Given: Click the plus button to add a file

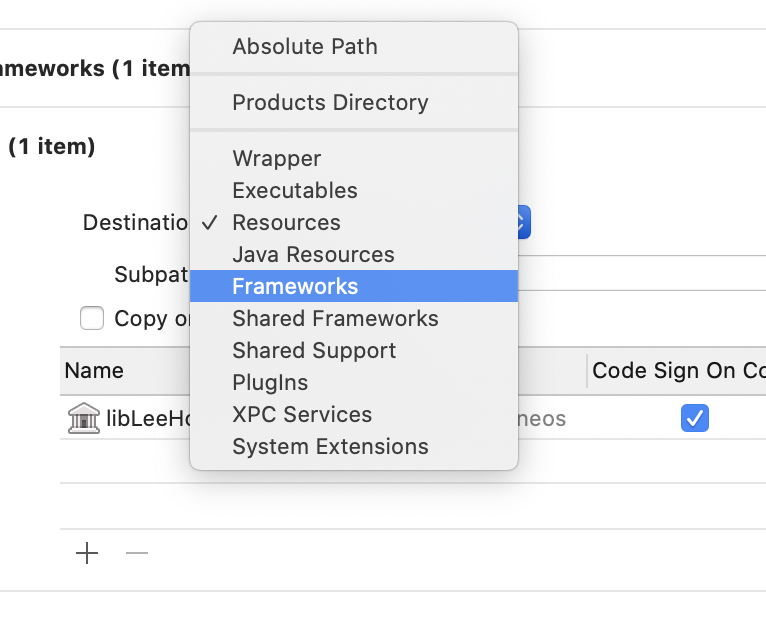Looking at the screenshot, I should click(88, 553).
